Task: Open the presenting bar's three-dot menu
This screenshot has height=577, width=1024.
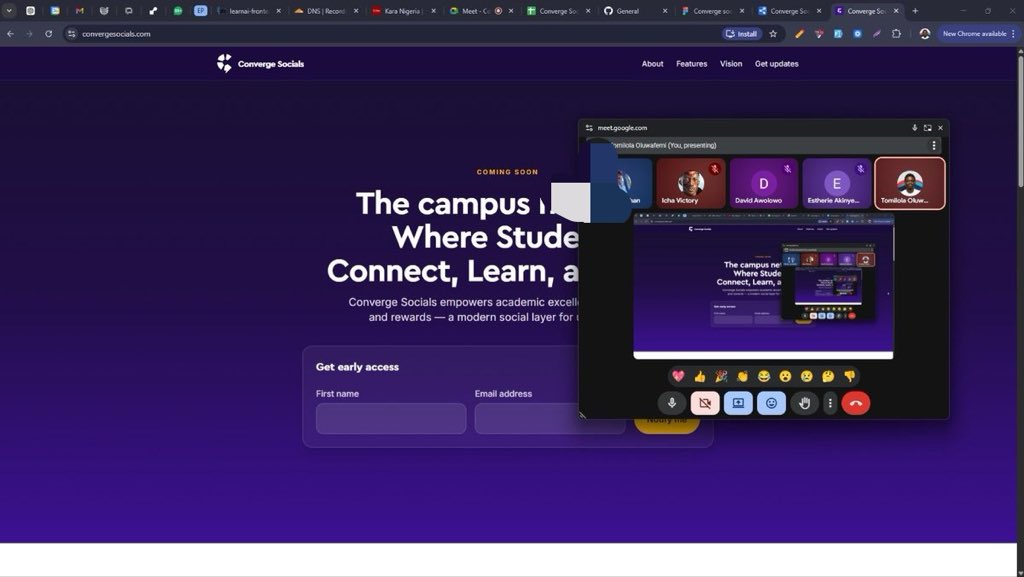Action: [934, 146]
